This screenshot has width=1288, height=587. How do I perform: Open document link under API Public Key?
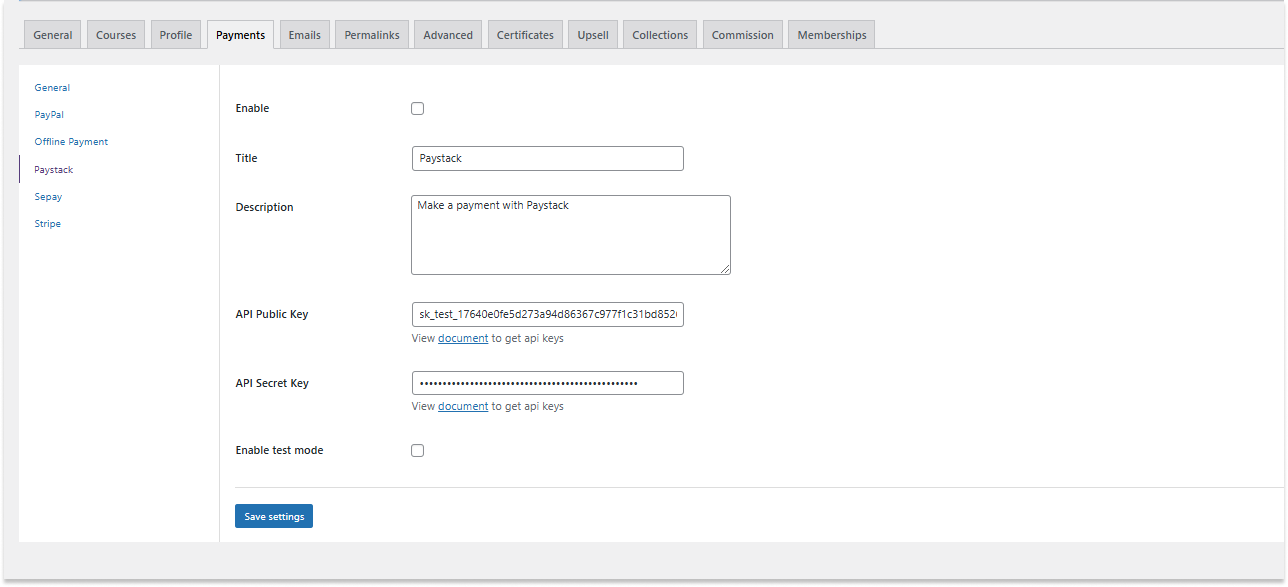pos(463,338)
